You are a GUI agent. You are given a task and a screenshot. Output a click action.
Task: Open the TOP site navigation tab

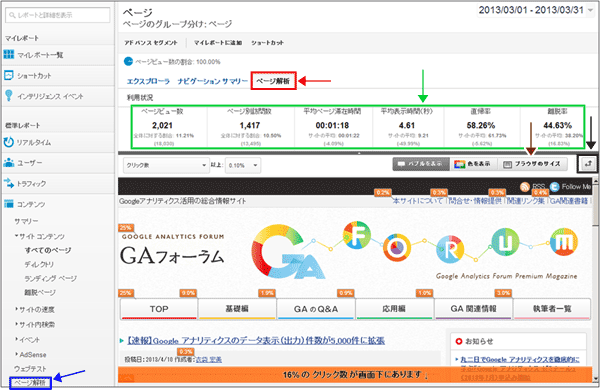(x=159, y=309)
